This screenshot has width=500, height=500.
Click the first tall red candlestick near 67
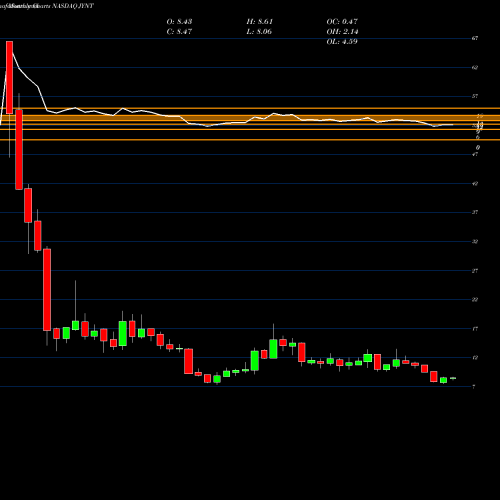pyautogui.click(x=9, y=77)
